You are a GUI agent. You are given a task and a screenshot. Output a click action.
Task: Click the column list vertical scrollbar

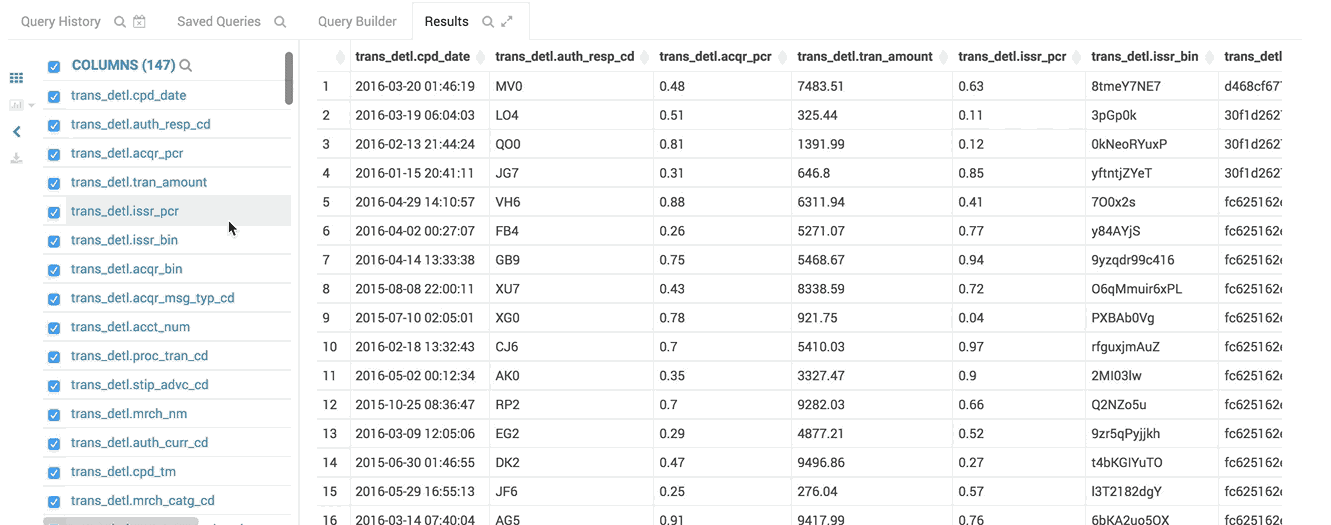289,78
